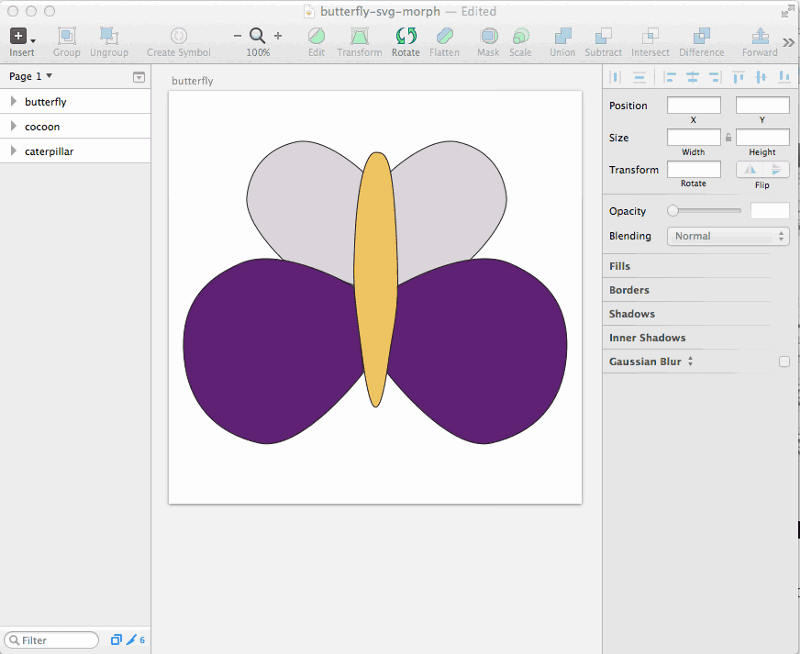Expand the butterfly layer group
The height and width of the screenshot is (654, 800).
click(x=13, y=102)
